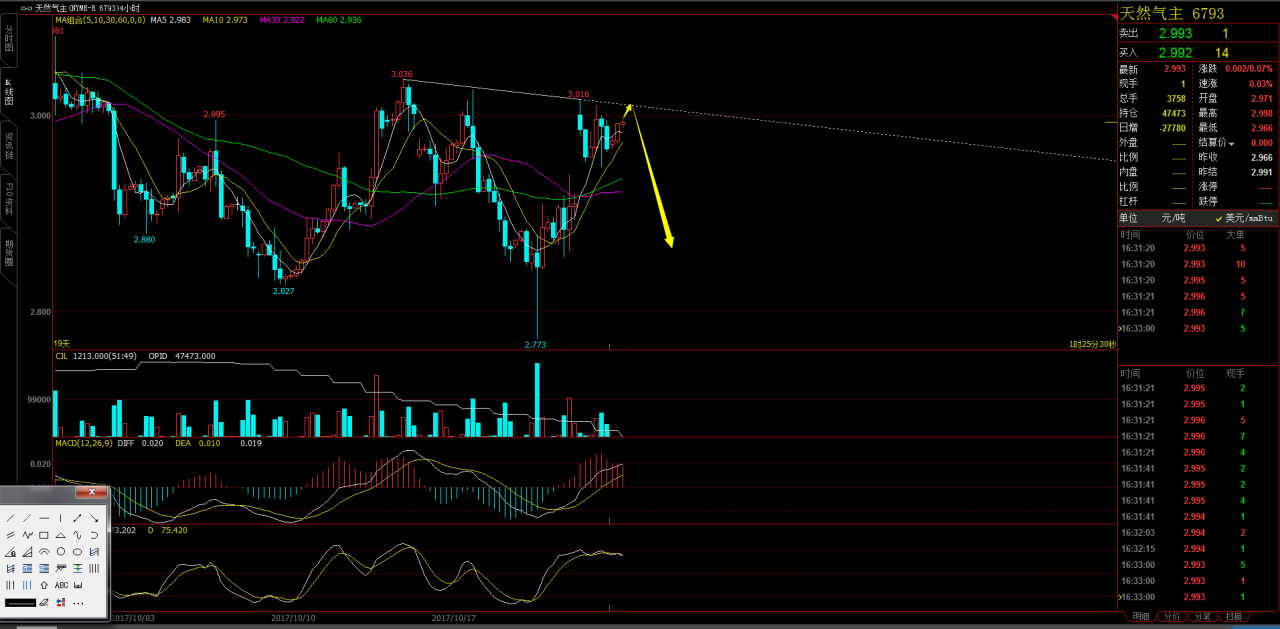Open the 扫描 bottom tab

(x=1233, y=617)
